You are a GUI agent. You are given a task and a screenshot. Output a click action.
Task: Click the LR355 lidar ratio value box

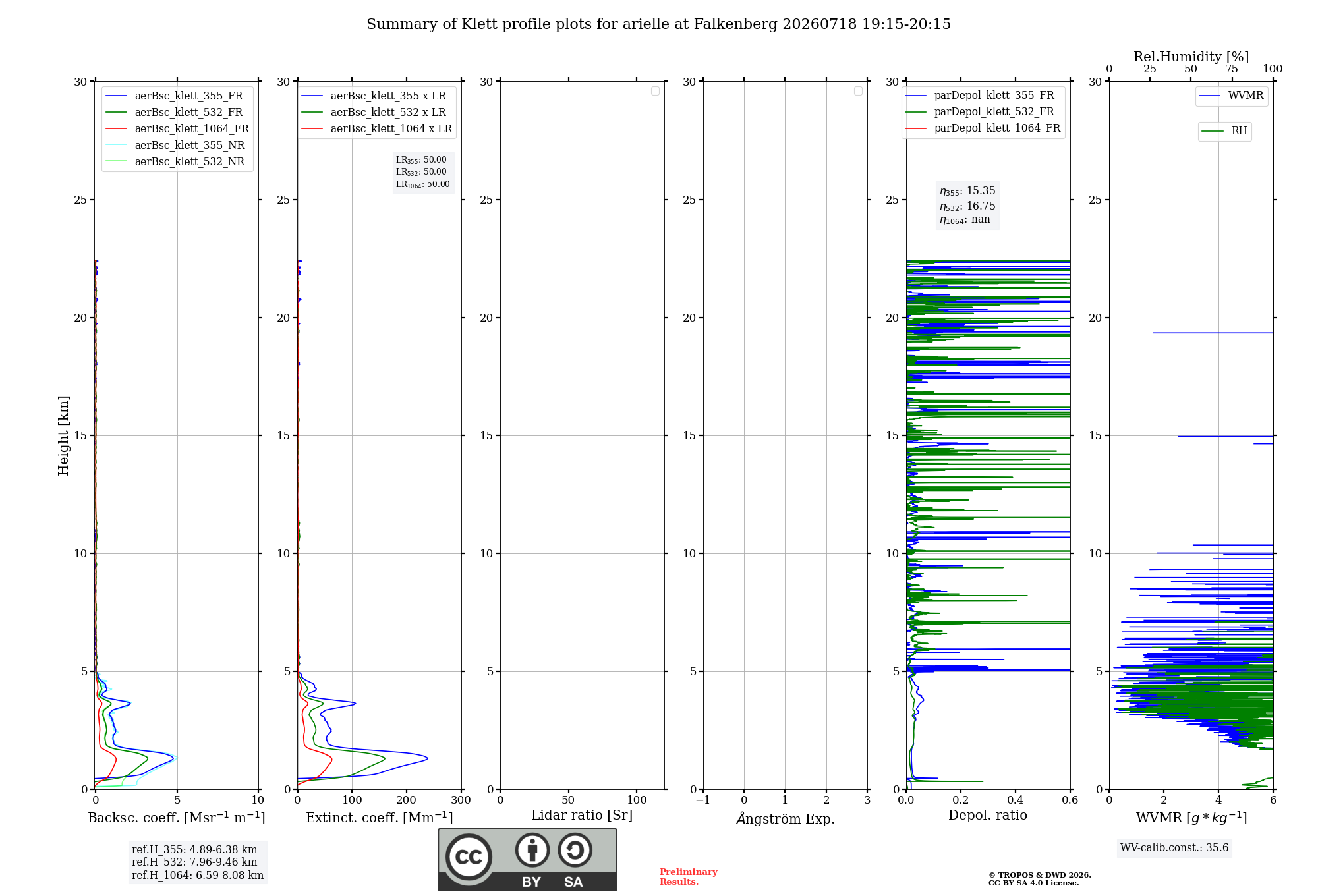tap(423, 172)
